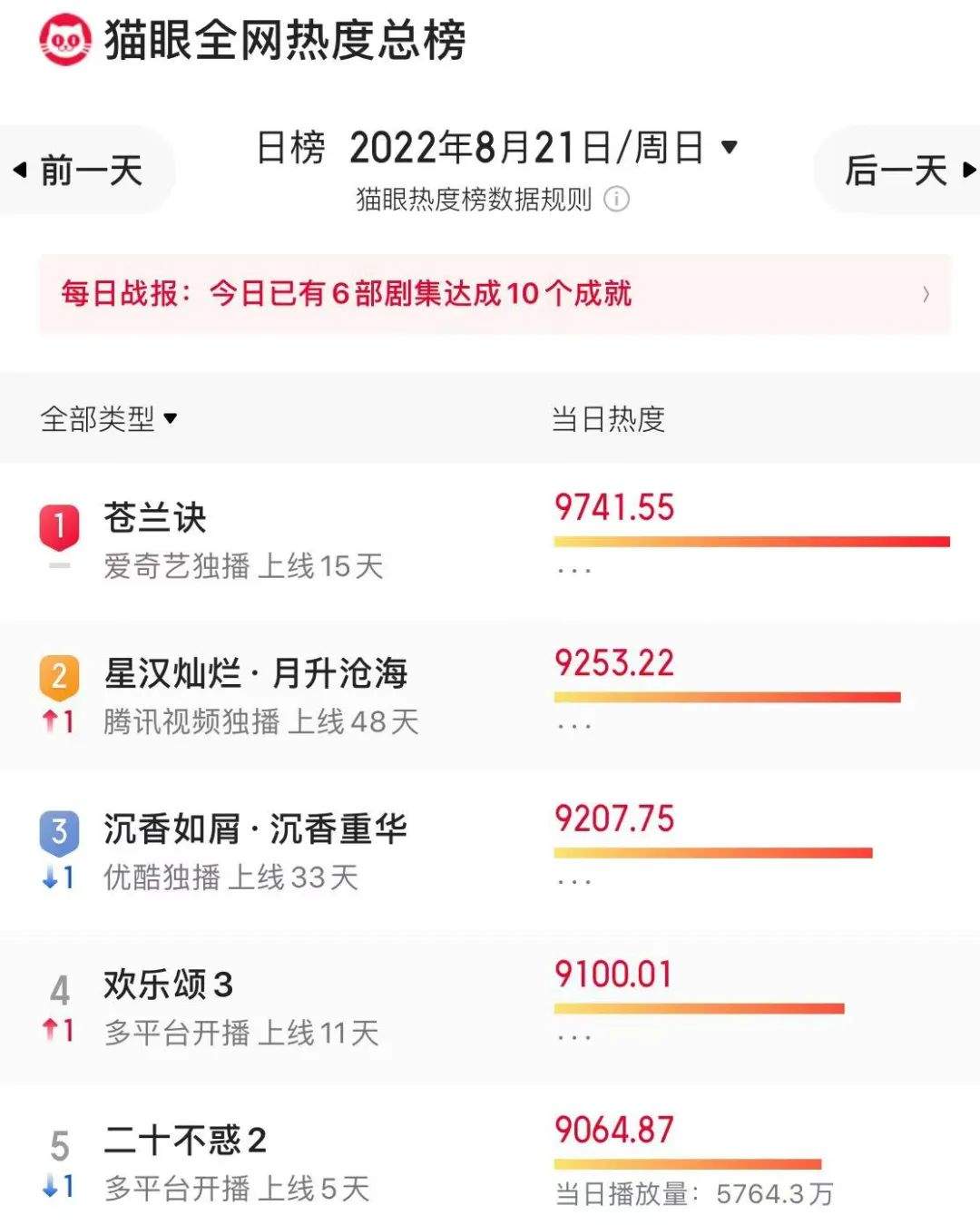Viewport: 980px width, 1225px height.
Task: Select the 日榜 daily chart tab
Action: [290, 147]
